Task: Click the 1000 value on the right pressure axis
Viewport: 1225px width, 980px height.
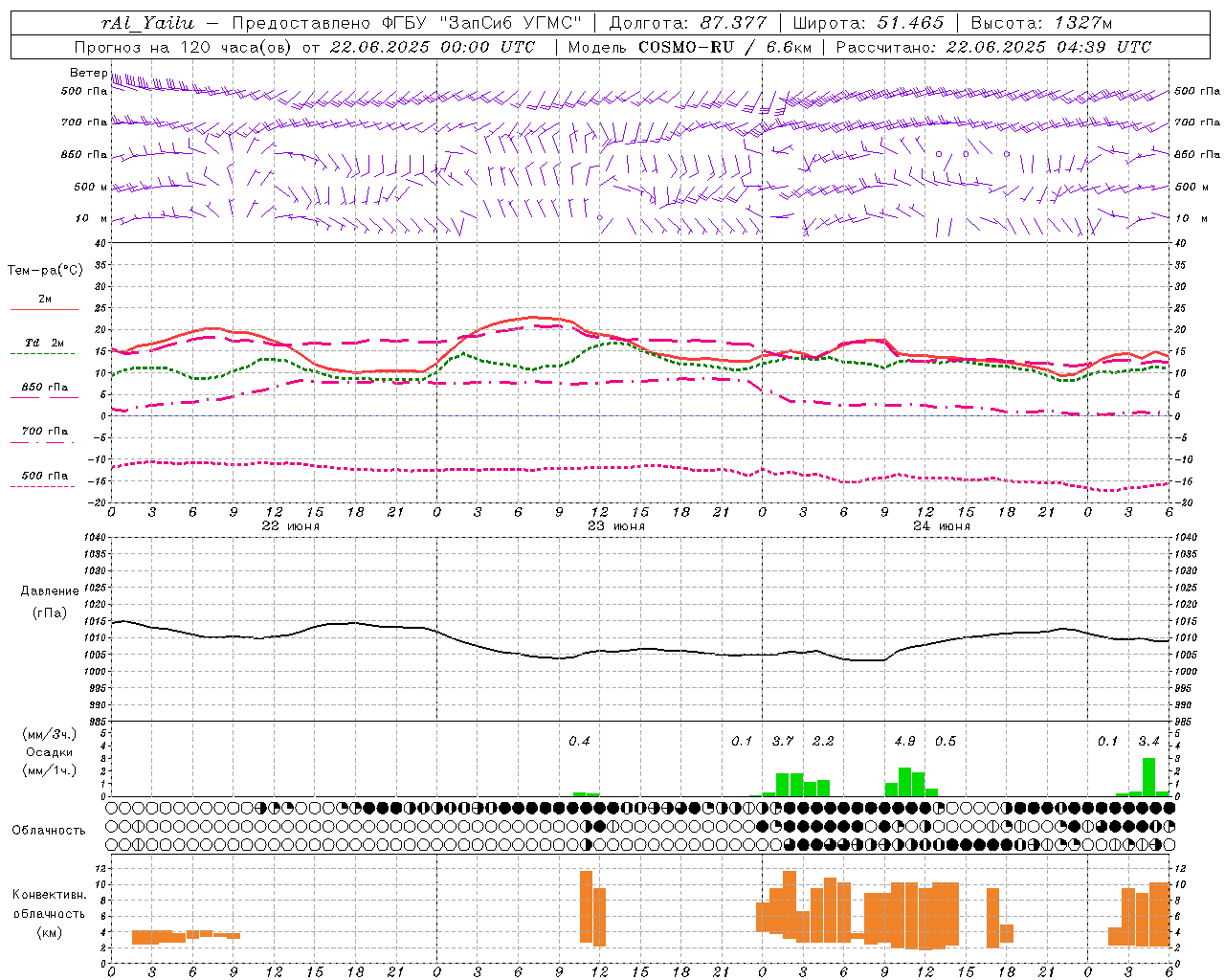Action: point(1186,672)
